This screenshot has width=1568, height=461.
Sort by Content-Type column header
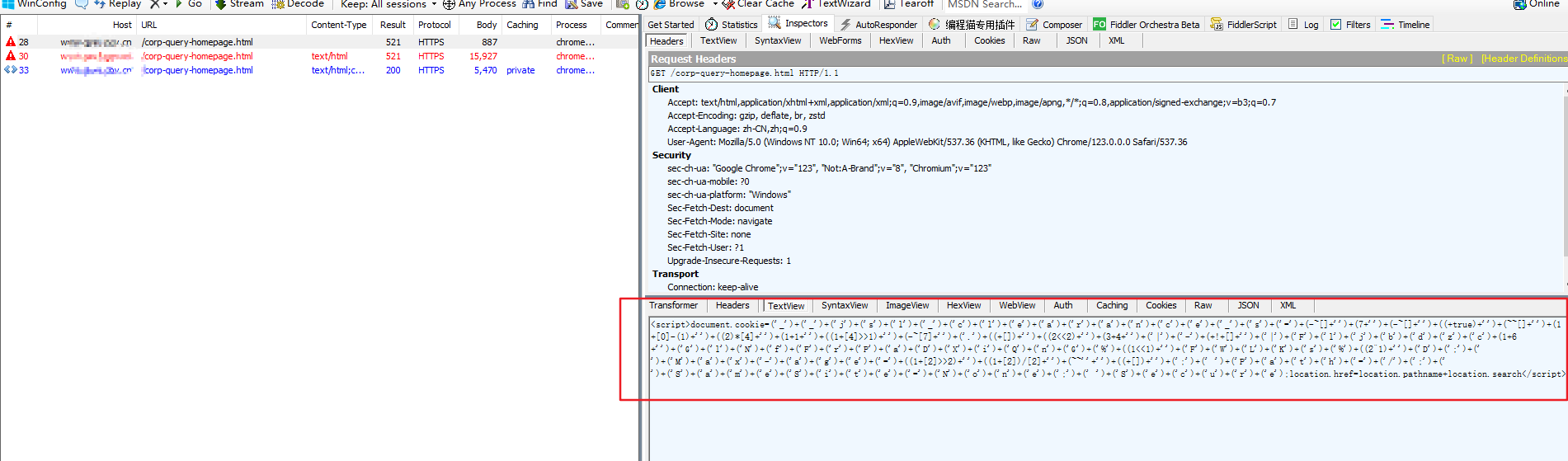click(338, 25)
